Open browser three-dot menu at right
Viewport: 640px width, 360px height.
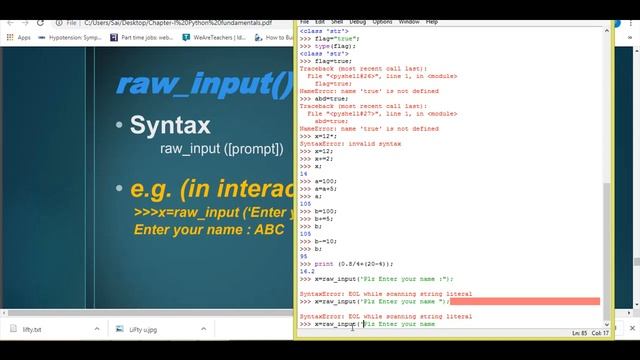(631, 24)
